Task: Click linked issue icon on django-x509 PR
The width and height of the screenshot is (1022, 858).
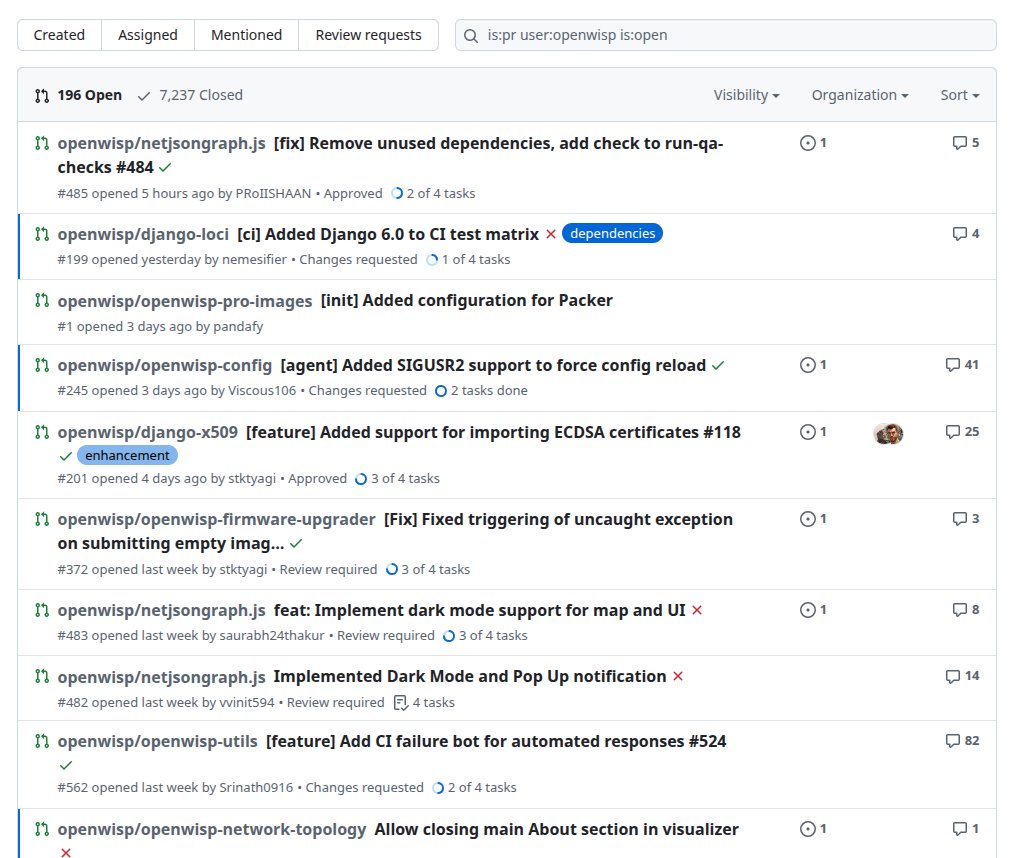Action: click(813, 432)
